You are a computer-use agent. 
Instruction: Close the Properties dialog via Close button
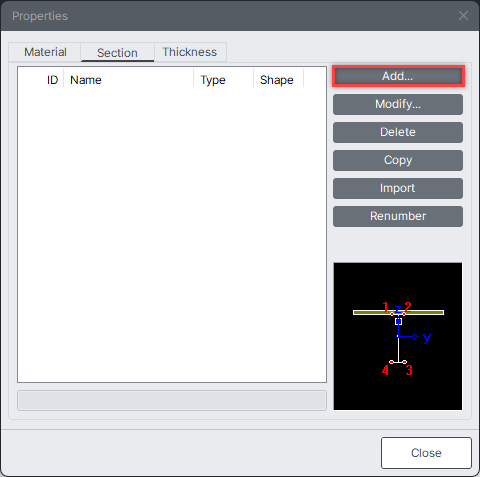tap(426, 453)
